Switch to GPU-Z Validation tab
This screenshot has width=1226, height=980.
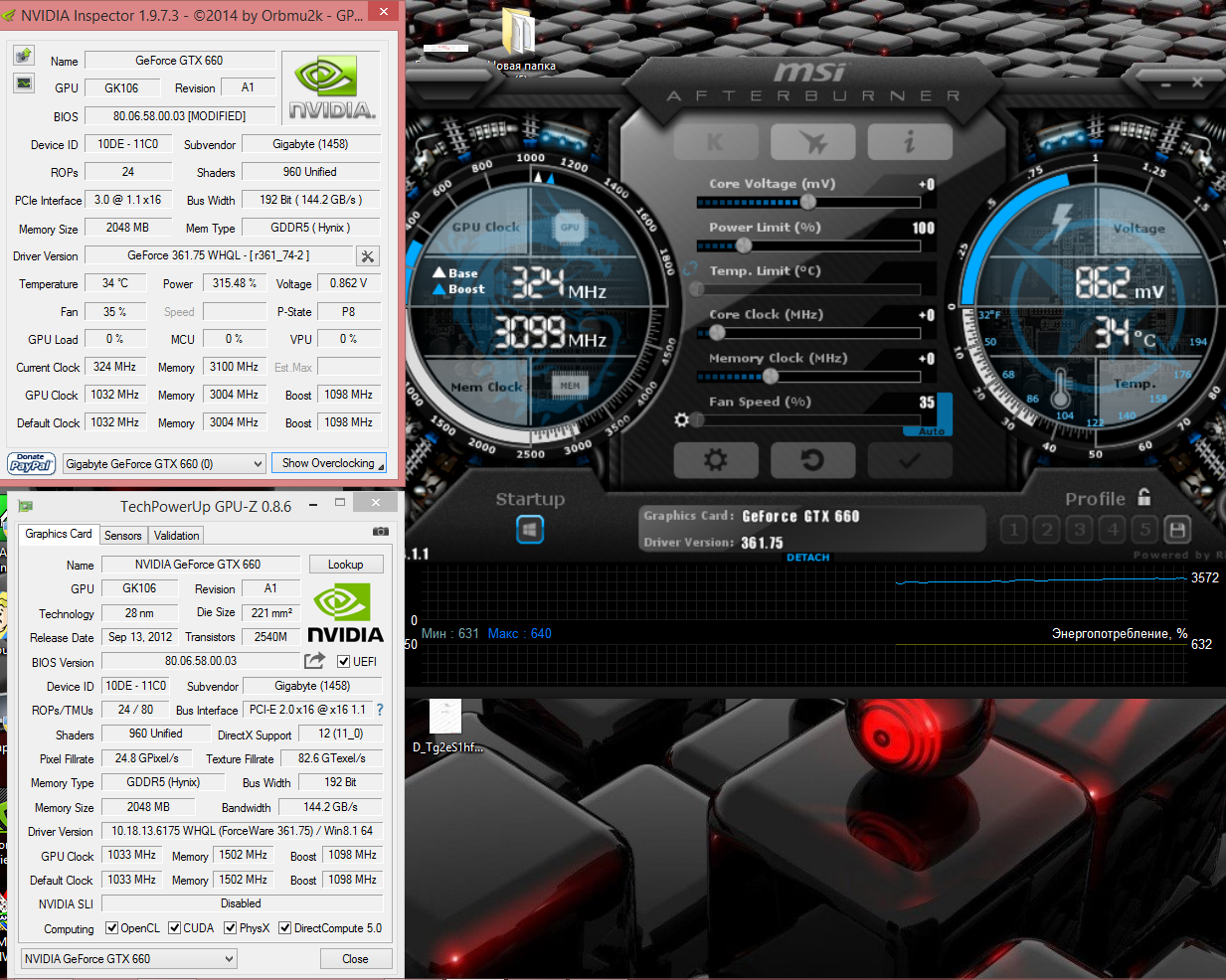click(177, 536)
